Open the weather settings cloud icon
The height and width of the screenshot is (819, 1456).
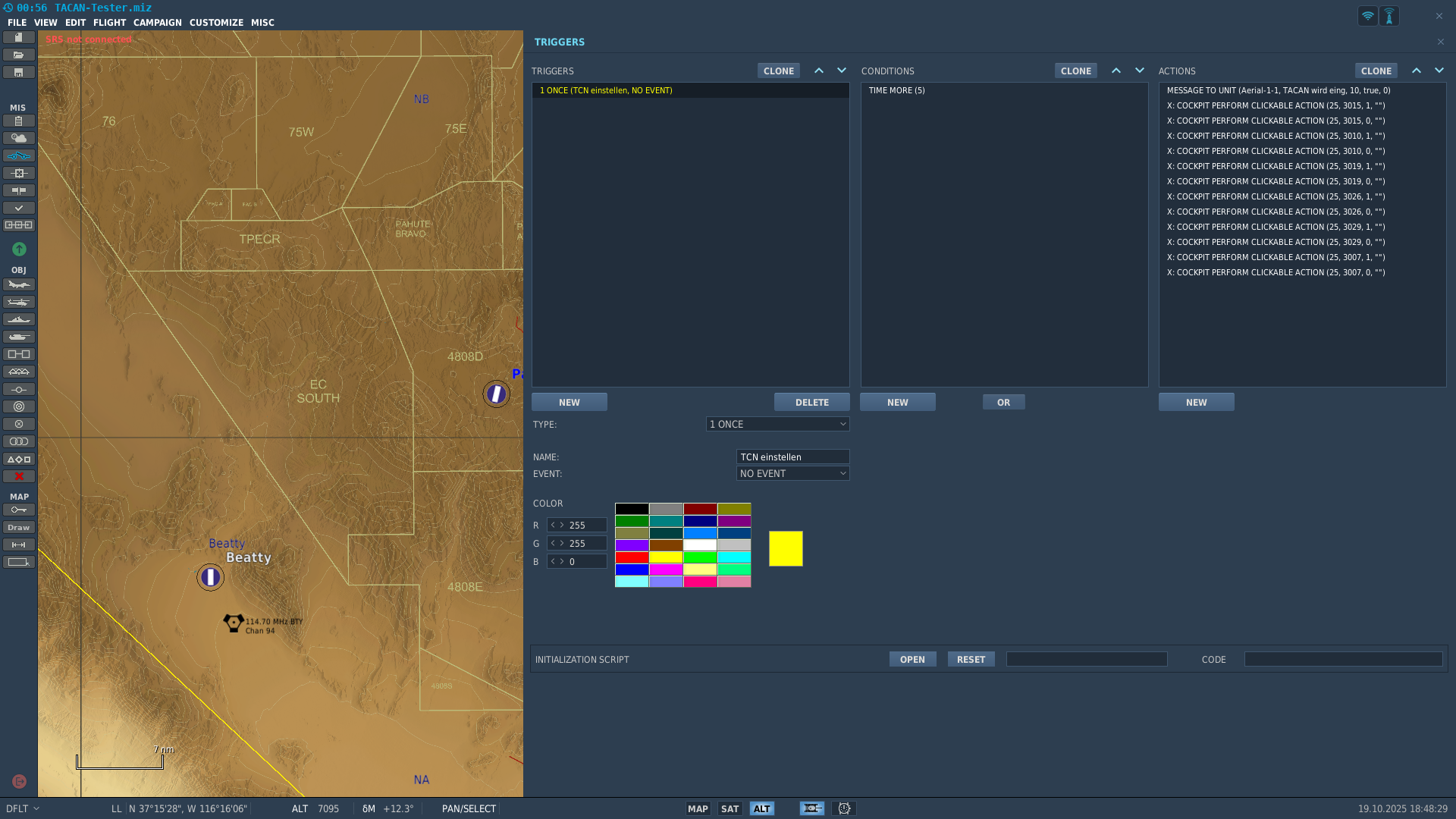point(19,138)
